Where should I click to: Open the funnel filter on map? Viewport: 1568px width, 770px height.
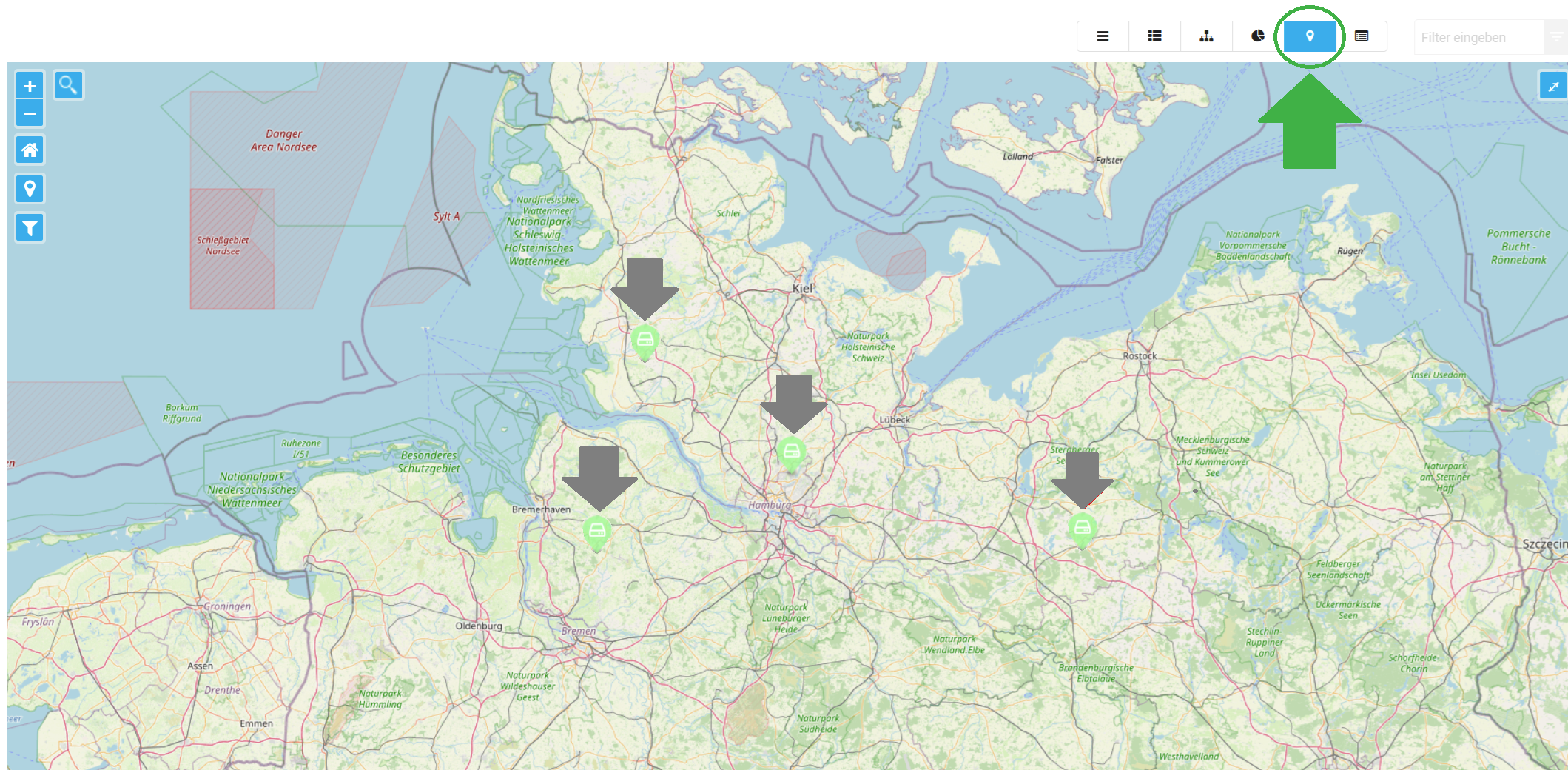click(x=30, y=228)
